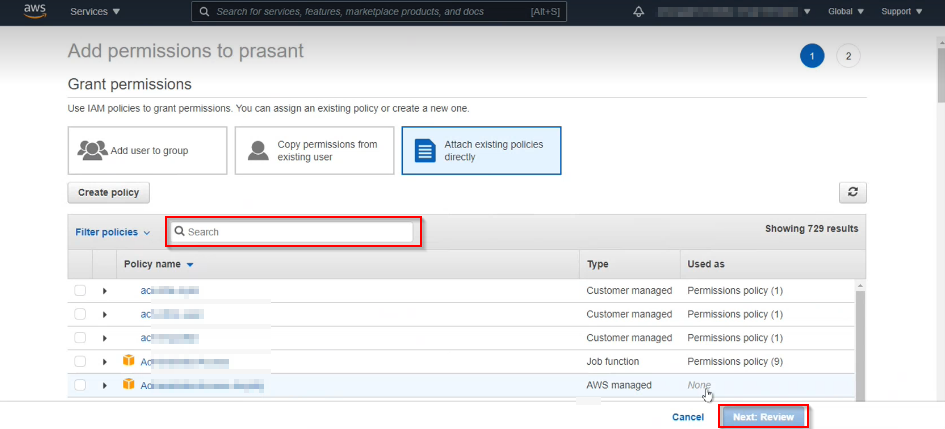The image size is (945, 429).
Task: Click the Attach existing policies document icon
Action: [425, 150]
